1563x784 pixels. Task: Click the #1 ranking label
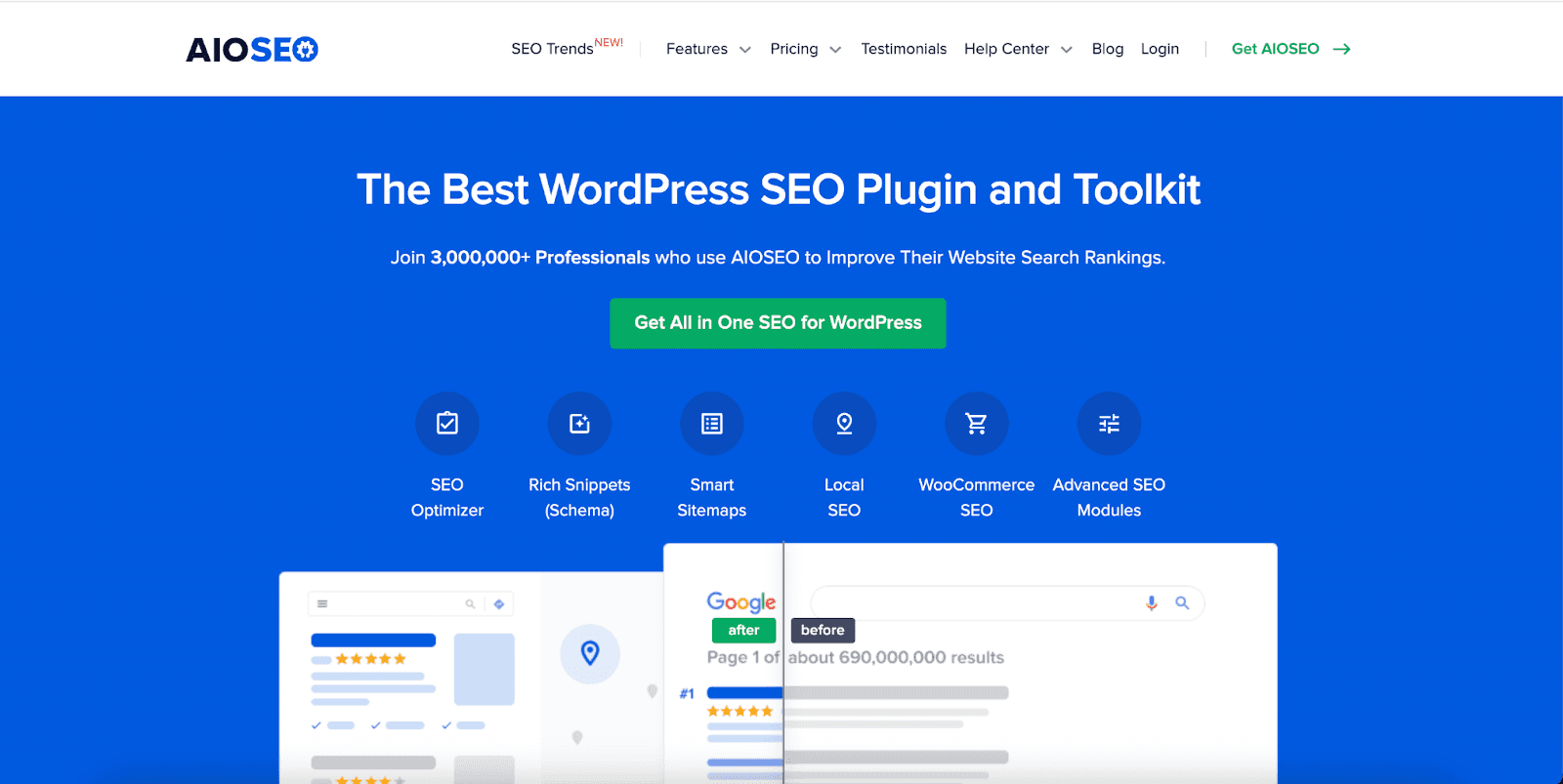pos(687,694)
